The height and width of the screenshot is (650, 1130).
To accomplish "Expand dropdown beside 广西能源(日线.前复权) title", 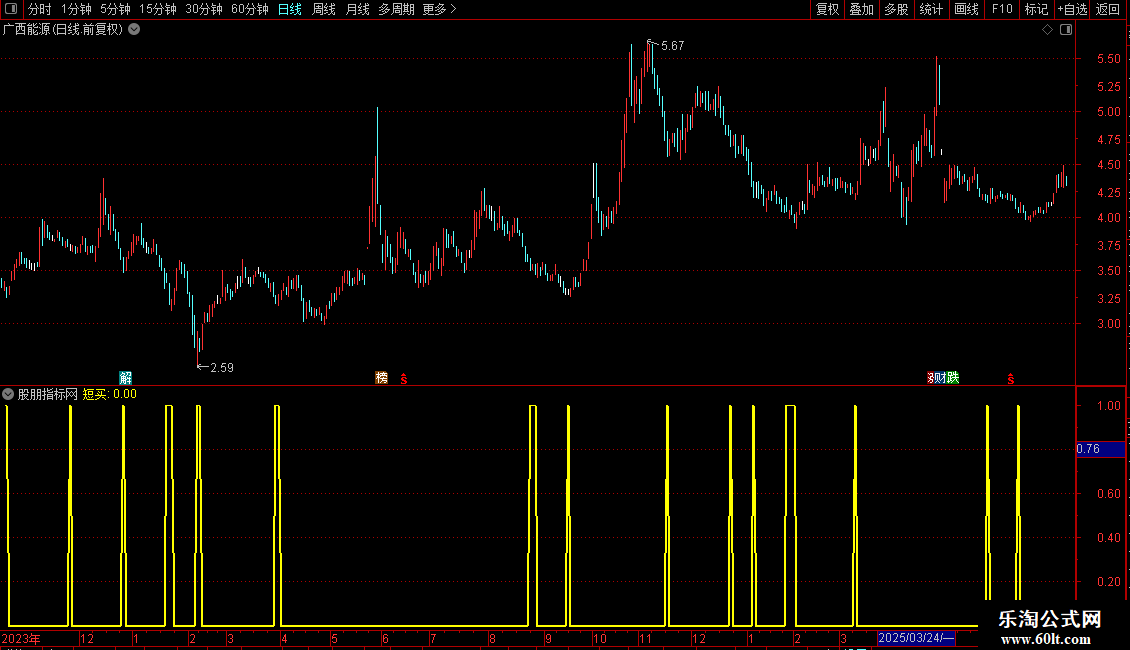I will [134, 30].
